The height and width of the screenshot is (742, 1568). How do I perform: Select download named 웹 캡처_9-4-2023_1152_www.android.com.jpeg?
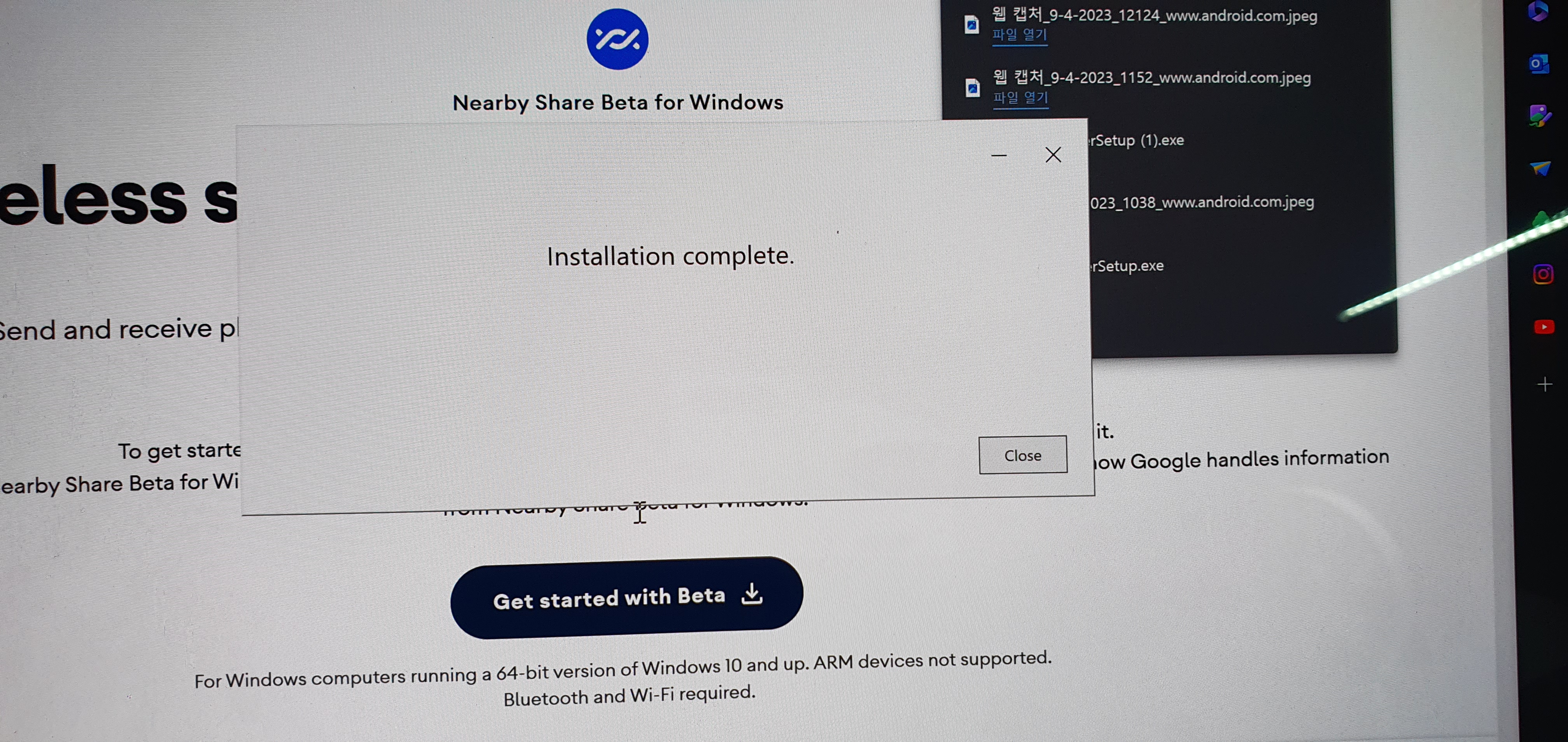click(1151, 77)
